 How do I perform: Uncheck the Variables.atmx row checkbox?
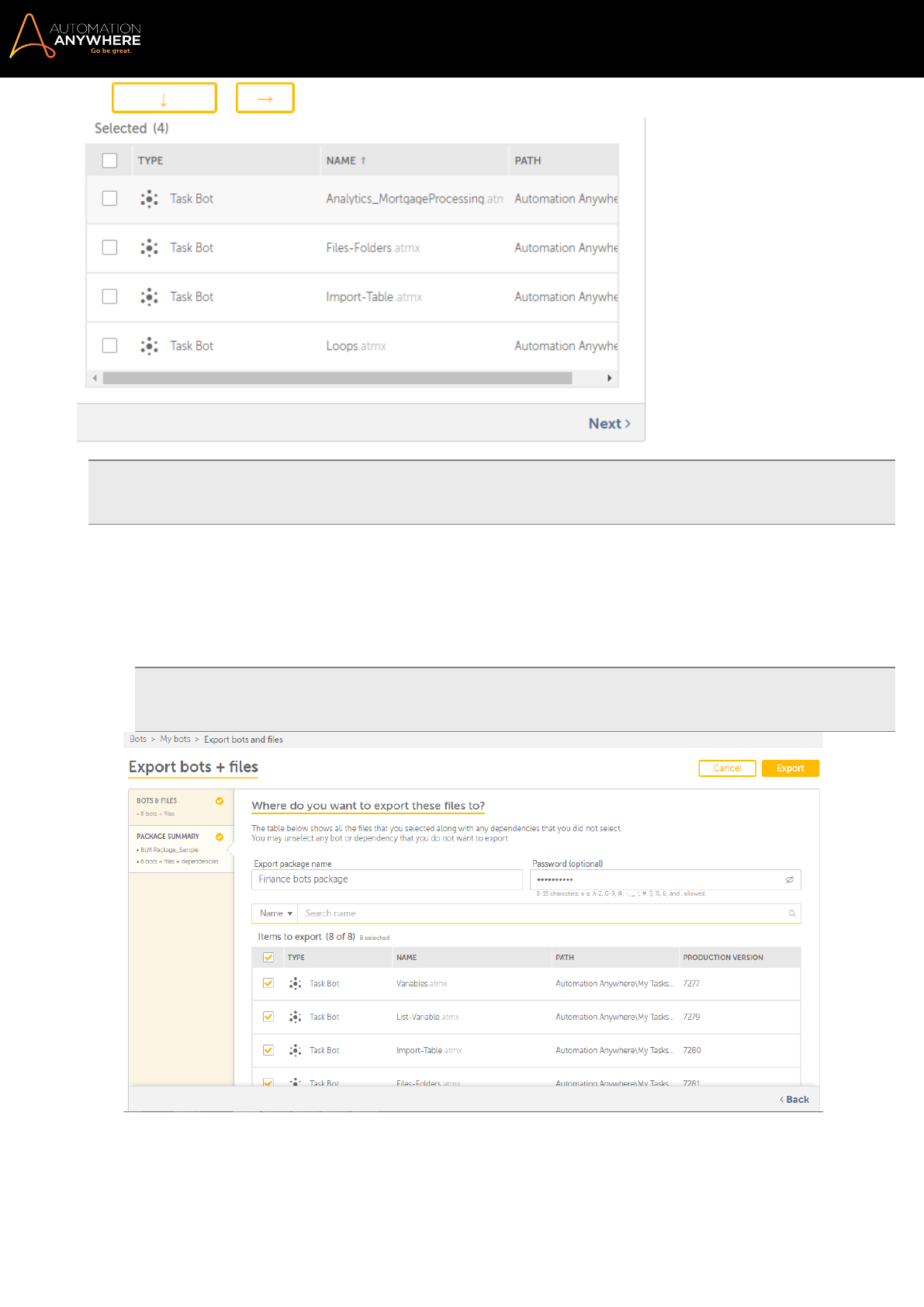coord(268,983)
